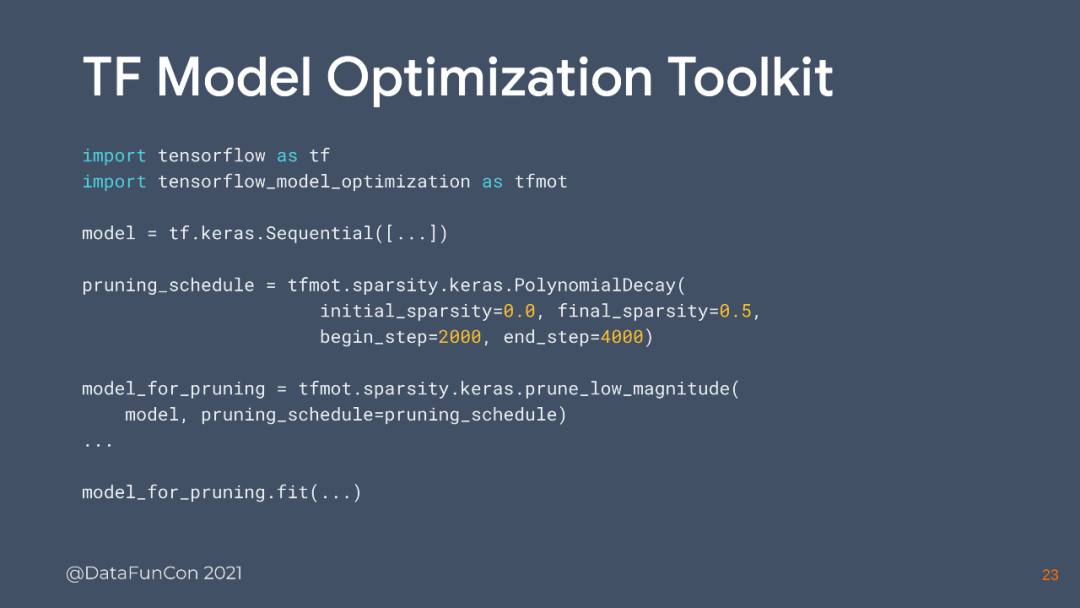Click the "model_for_pruning.fit(...)" code line
This screenshot has width=1080, height=608.
coord(221,493)
